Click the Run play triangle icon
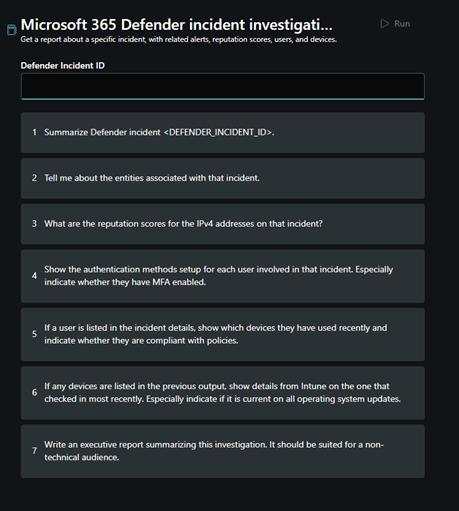The width and height of the screenshot is (459, 511). (385, 24)
